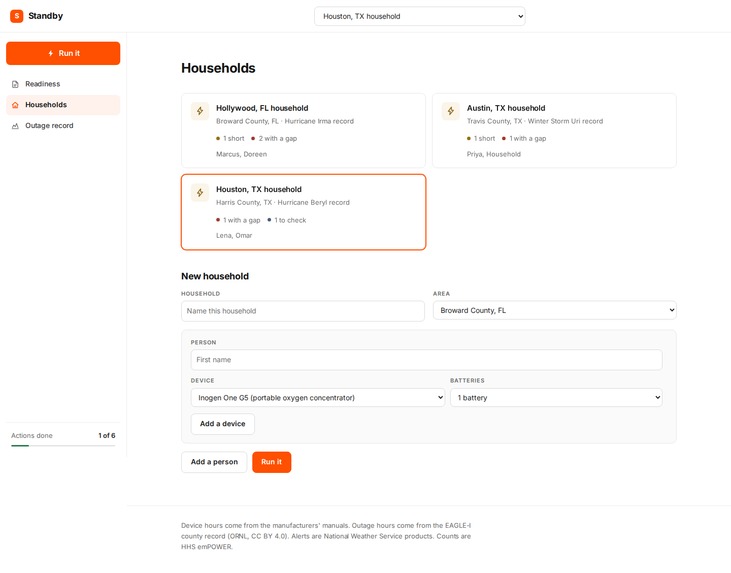Focus the First name person field
The image size is (731, 573).
427,360
